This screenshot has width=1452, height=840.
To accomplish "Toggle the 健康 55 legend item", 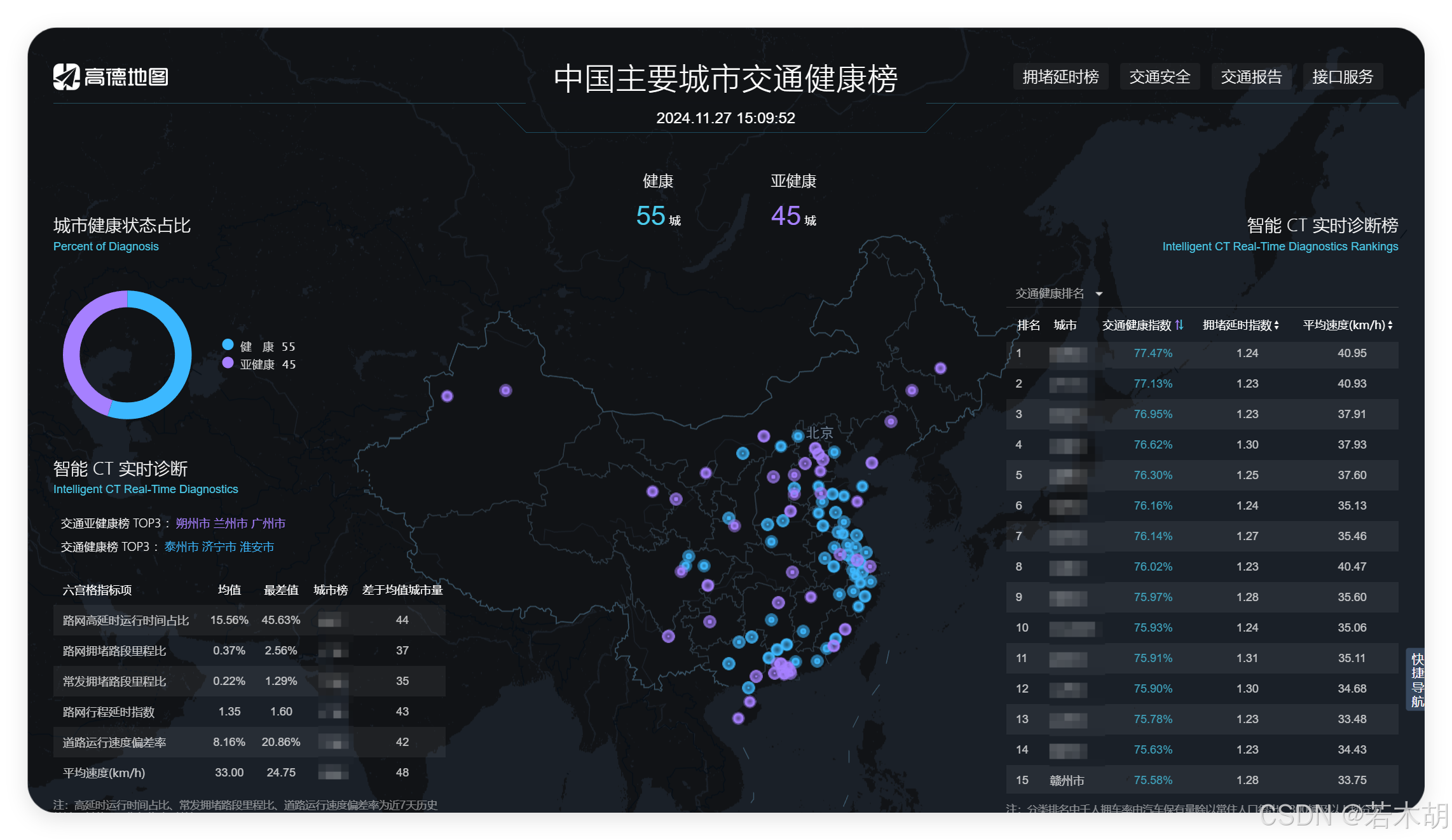I will pos(259,346).
